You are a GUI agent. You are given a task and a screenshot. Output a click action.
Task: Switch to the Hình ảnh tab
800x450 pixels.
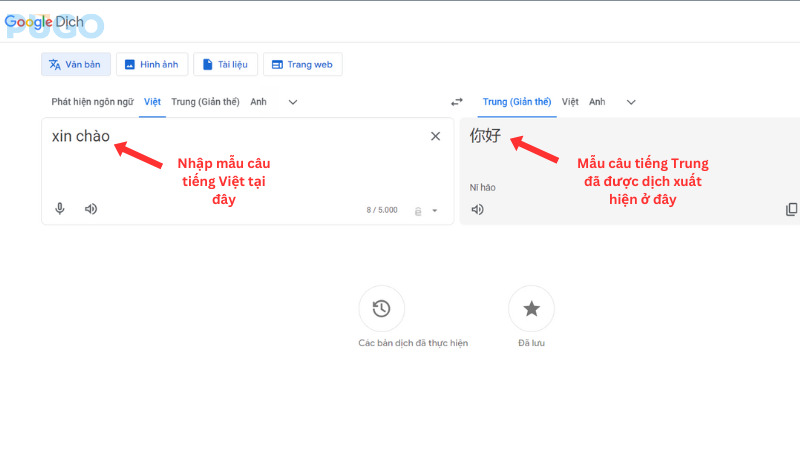151,65
